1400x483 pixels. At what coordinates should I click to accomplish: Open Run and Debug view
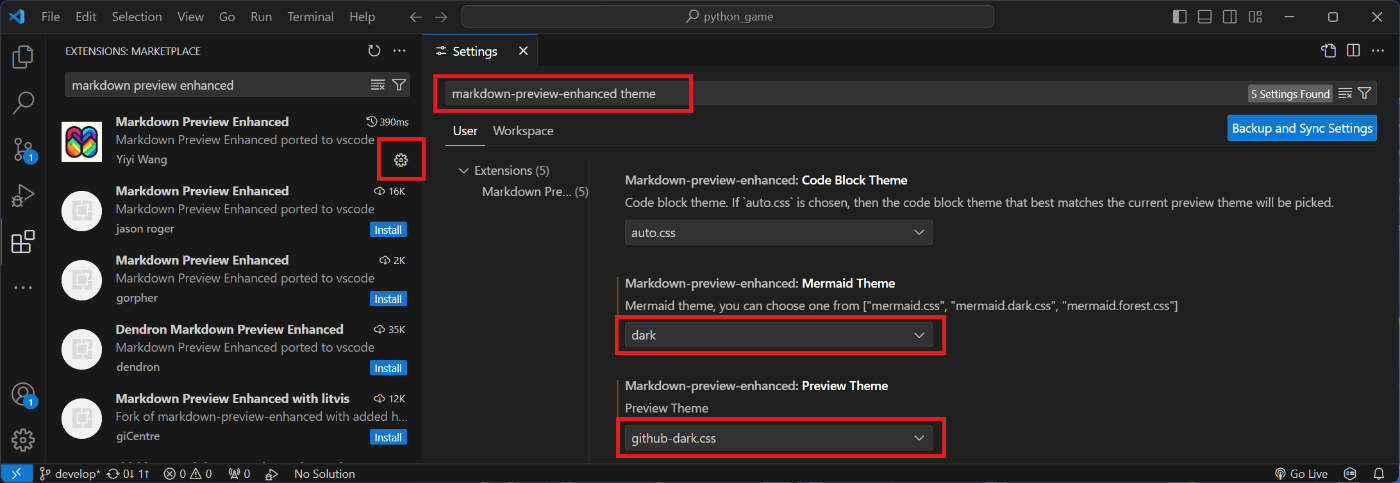23,196
